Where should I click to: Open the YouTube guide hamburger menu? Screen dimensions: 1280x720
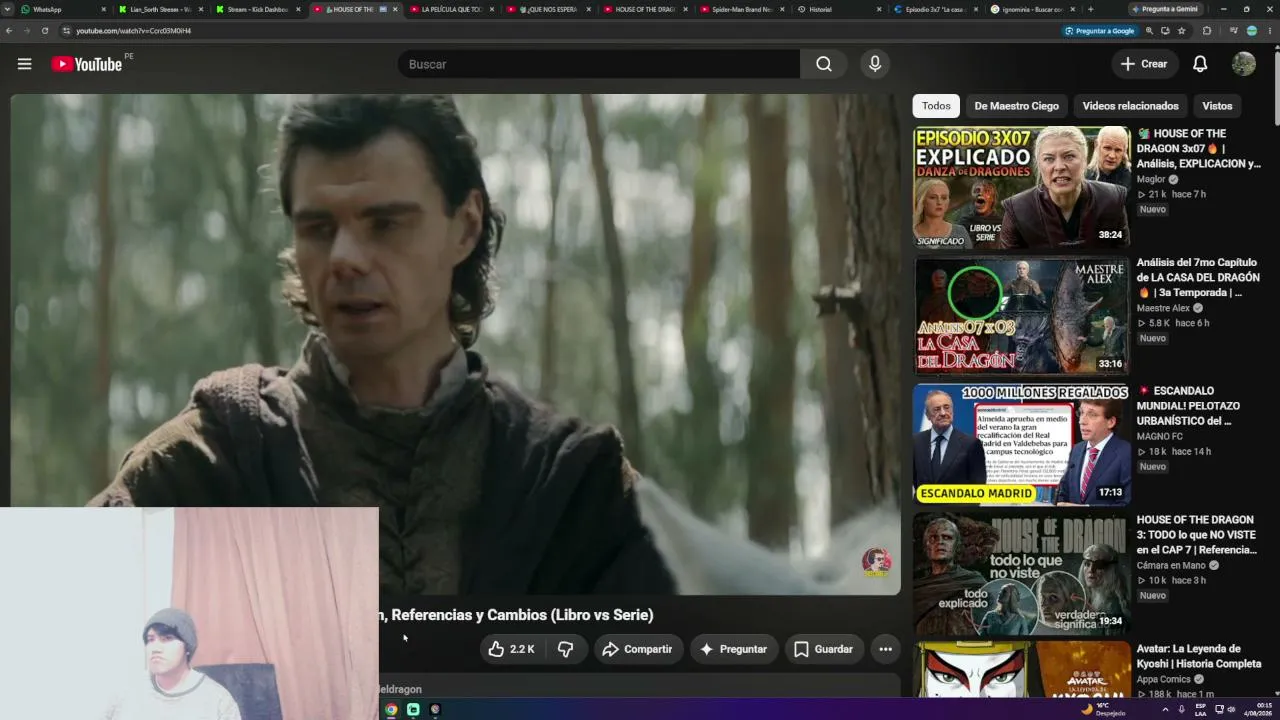24,64
